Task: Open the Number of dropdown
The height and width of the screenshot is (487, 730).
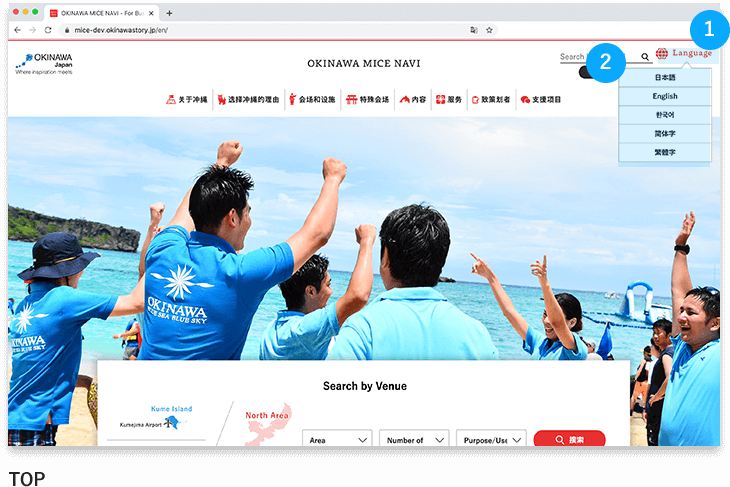Action: coord(413,440)
